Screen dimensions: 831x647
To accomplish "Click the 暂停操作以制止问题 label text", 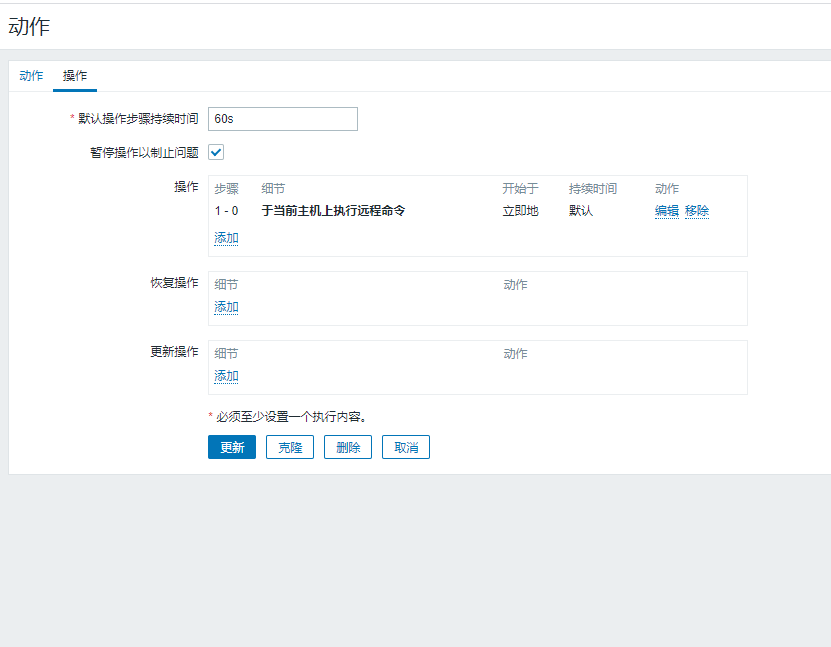I will (144, 153).
